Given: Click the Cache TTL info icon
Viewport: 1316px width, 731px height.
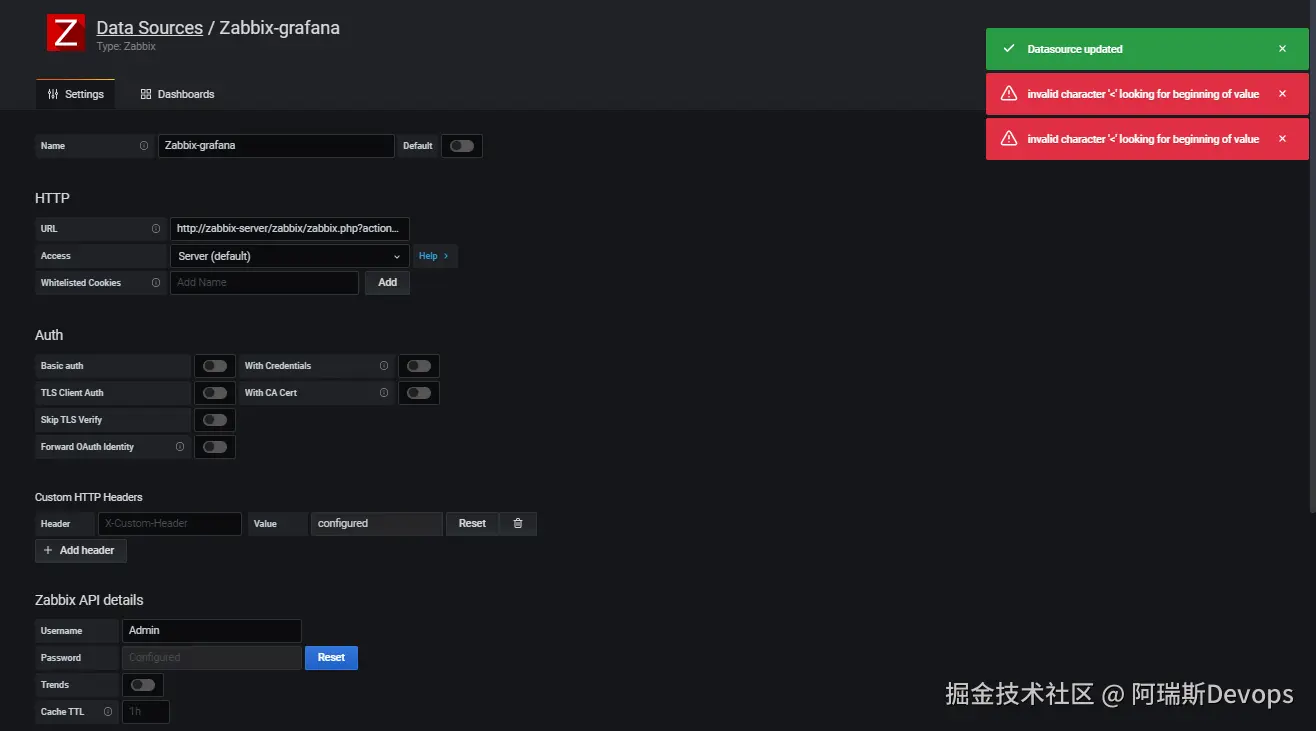Looking at the screenshot, I should [108, 712].
